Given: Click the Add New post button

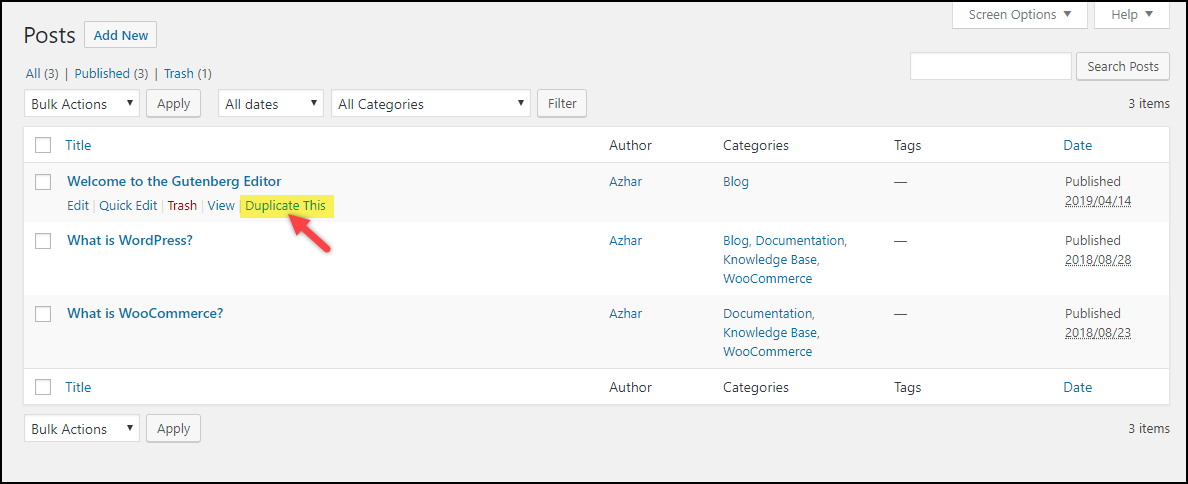Looking at the screenshot, I should coord(120,35).
